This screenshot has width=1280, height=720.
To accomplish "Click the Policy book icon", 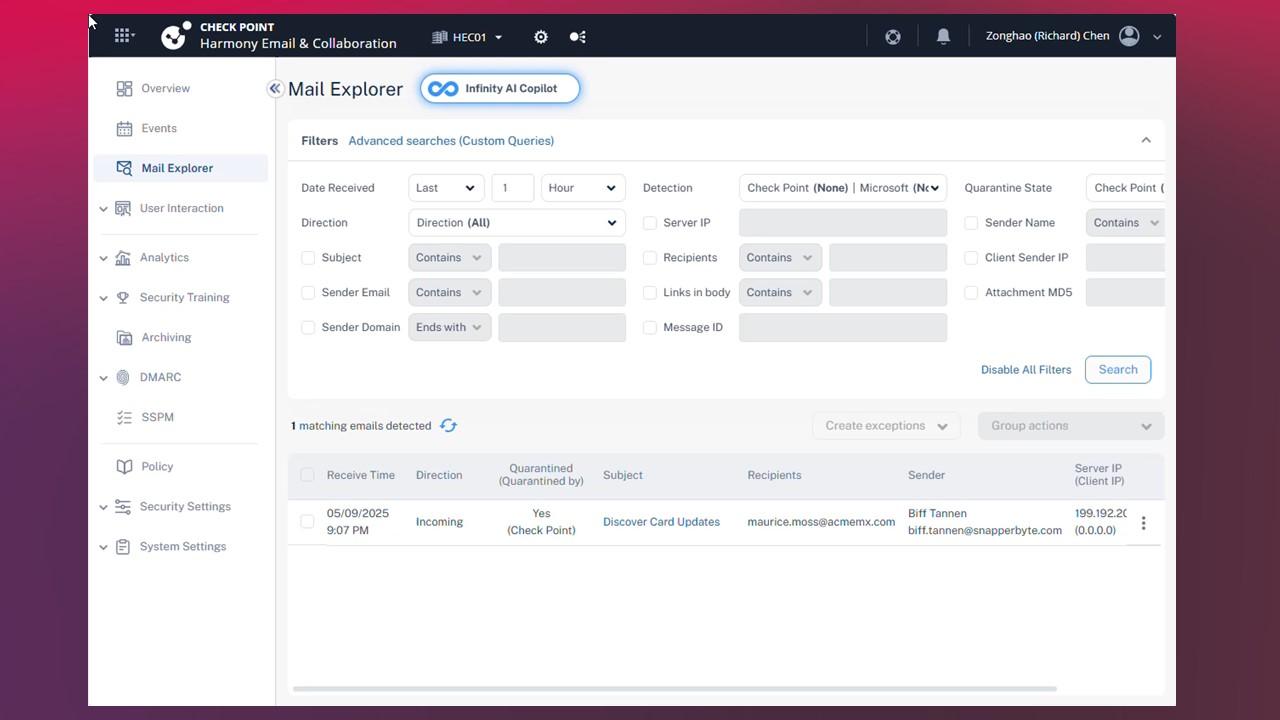I will click(x=124, y=466).
